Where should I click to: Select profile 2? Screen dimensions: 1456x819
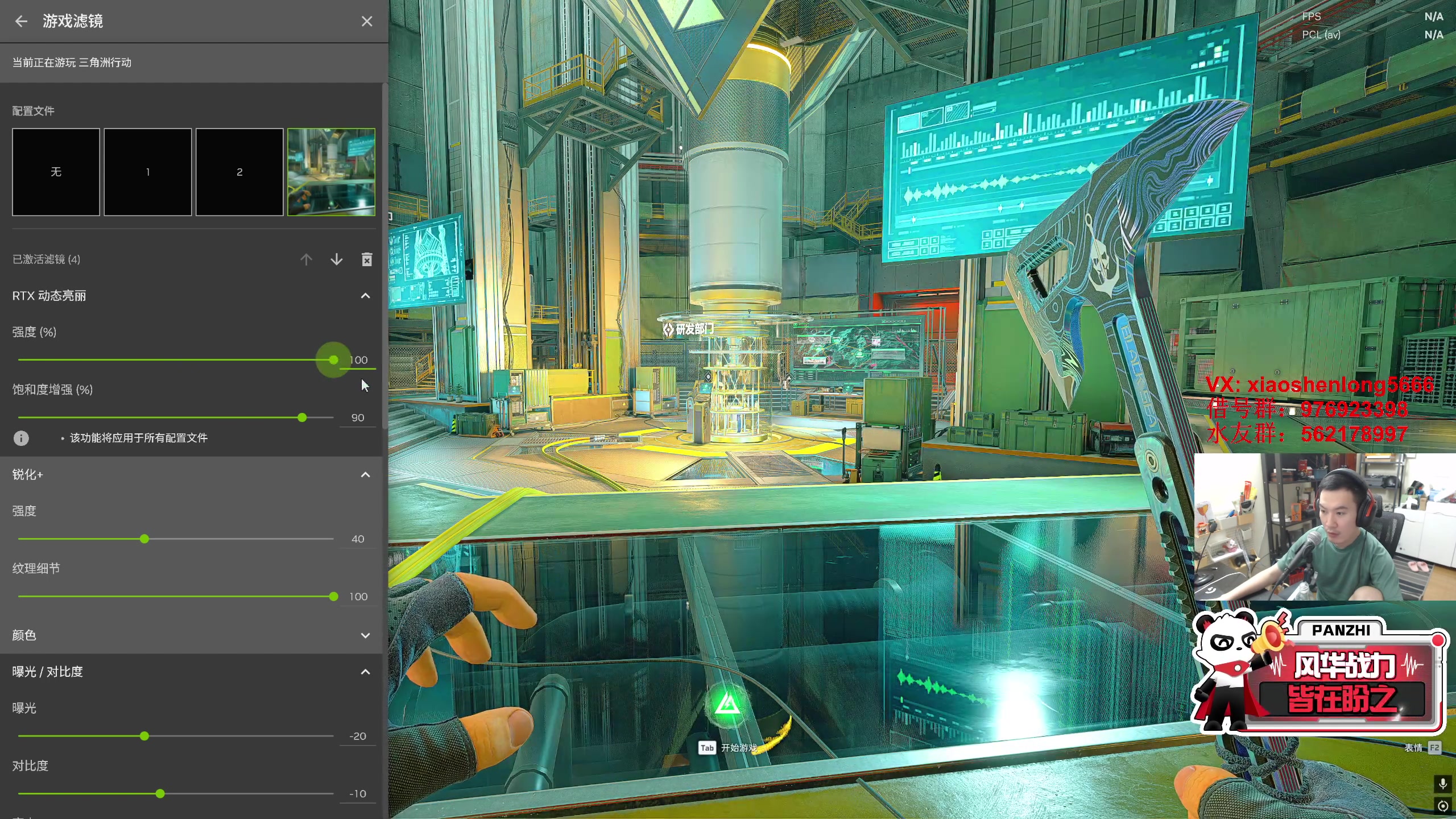(x=239, y=172)
